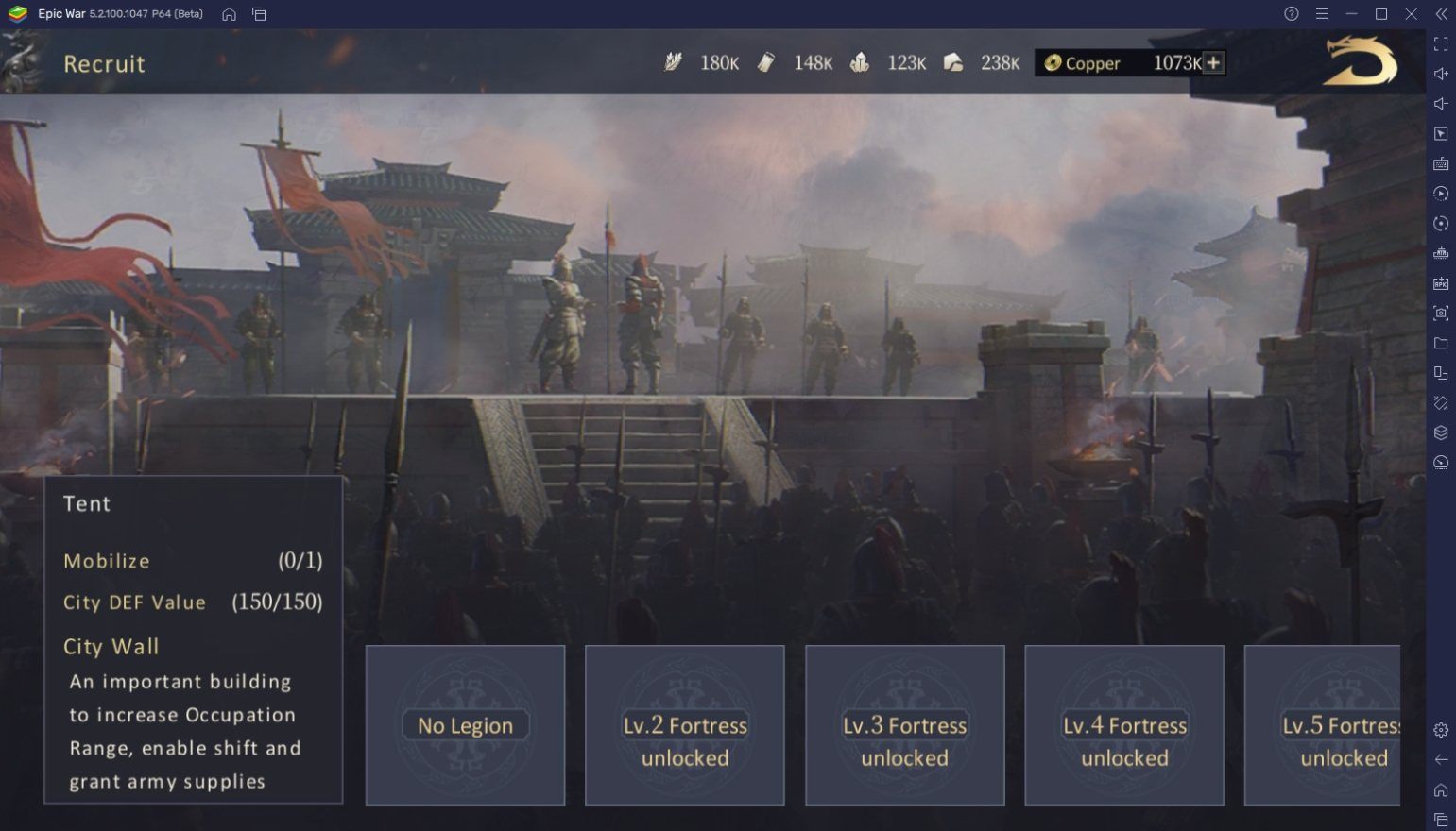1456x831 pixels.
Task: Select the Lv.4 Fortress unlocked slot
Action: [x=1124, y=725]
